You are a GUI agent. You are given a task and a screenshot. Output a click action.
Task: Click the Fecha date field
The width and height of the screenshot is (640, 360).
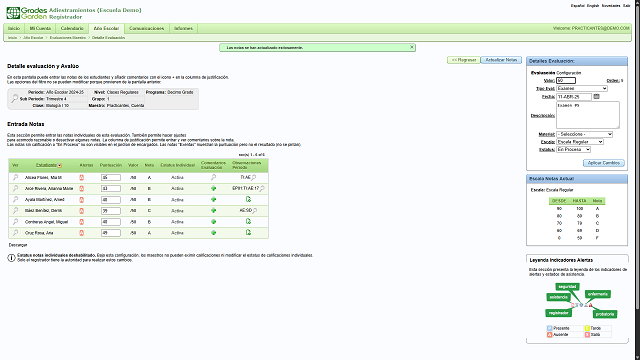[x=574, y=97]
